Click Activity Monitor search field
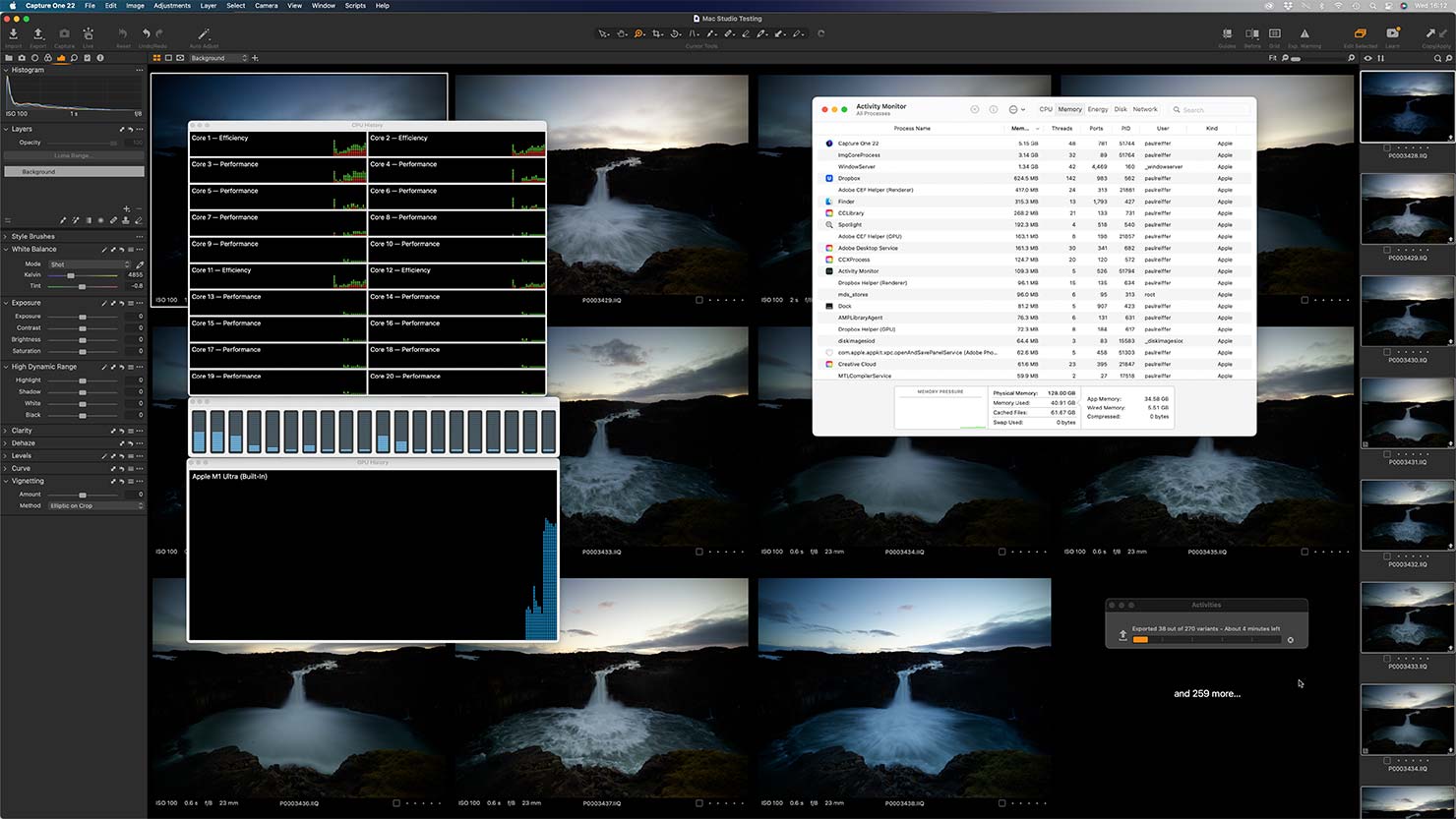The width and height of the screenshot is (1456, 819). [1209, 109]
